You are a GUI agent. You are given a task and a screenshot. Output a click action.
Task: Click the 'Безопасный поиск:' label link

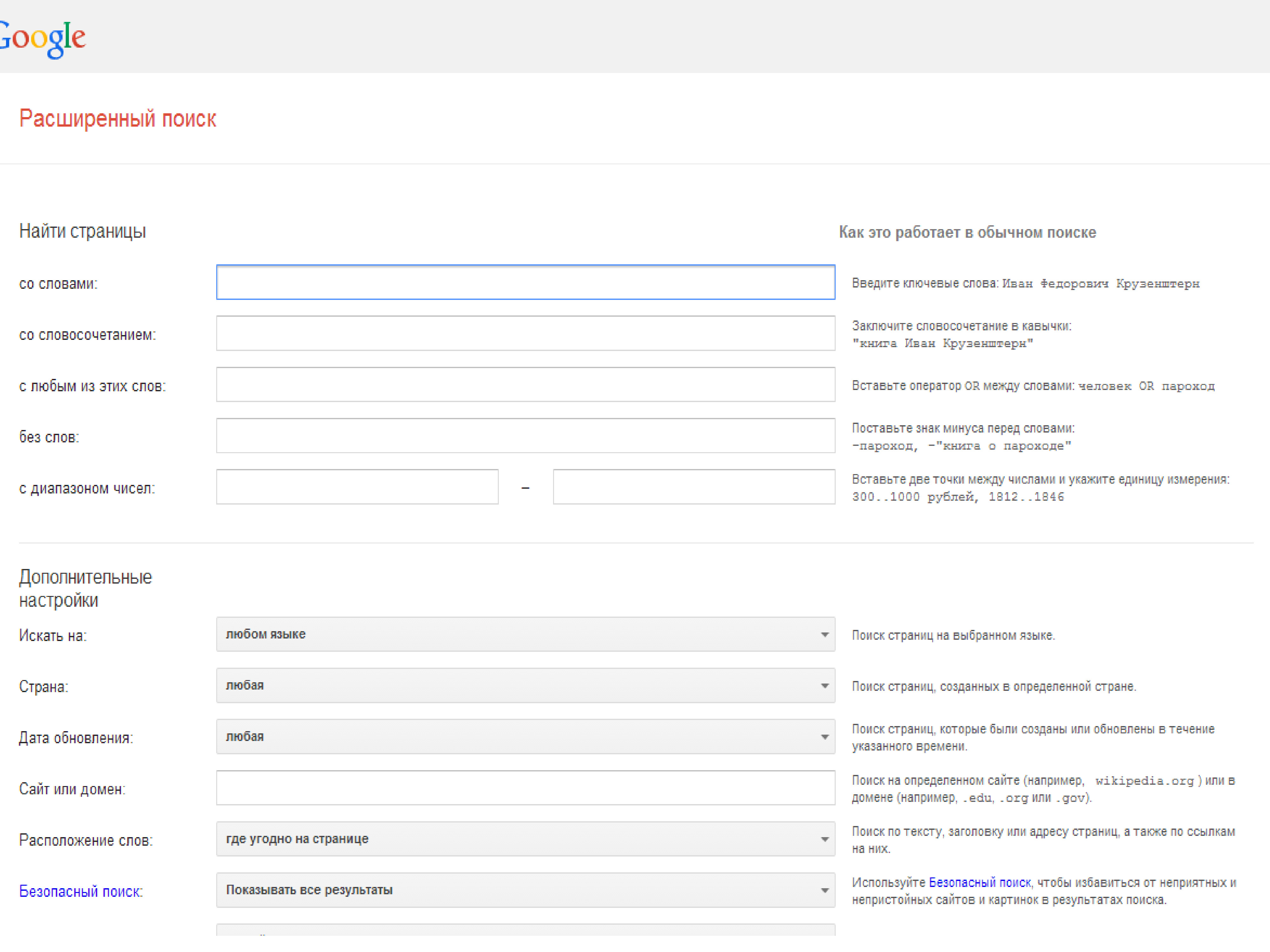pyautogui.click(x=81, y=891)
